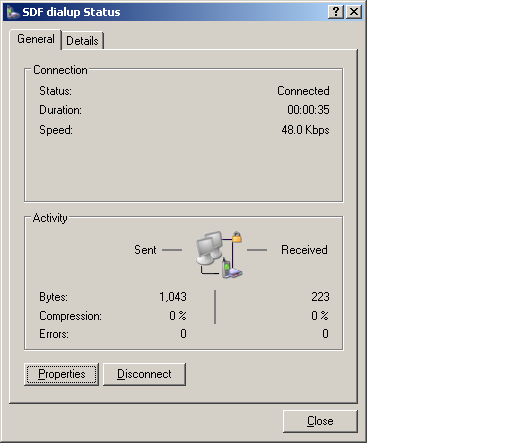Click the duration value 00:00:35
Image resolution: width=512 pixels, height=443 pixels.
308,110
